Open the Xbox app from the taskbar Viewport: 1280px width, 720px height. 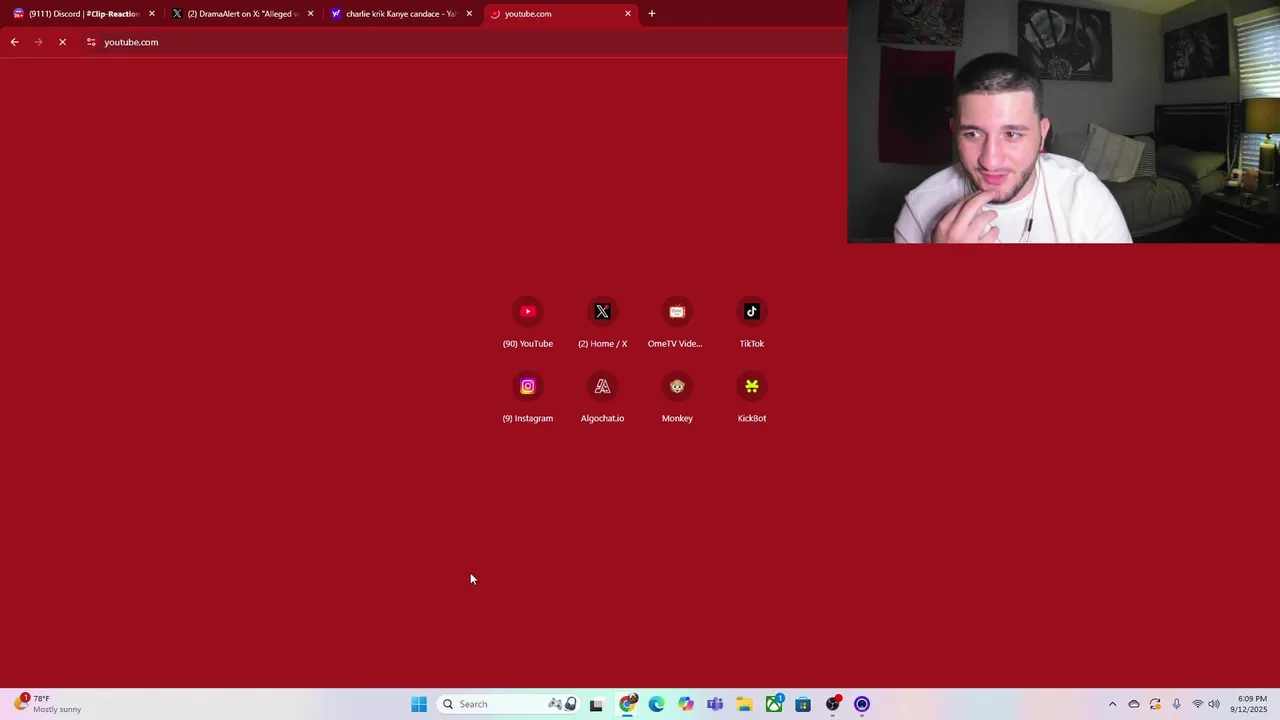pyautogui.click(x=774, y=704)
